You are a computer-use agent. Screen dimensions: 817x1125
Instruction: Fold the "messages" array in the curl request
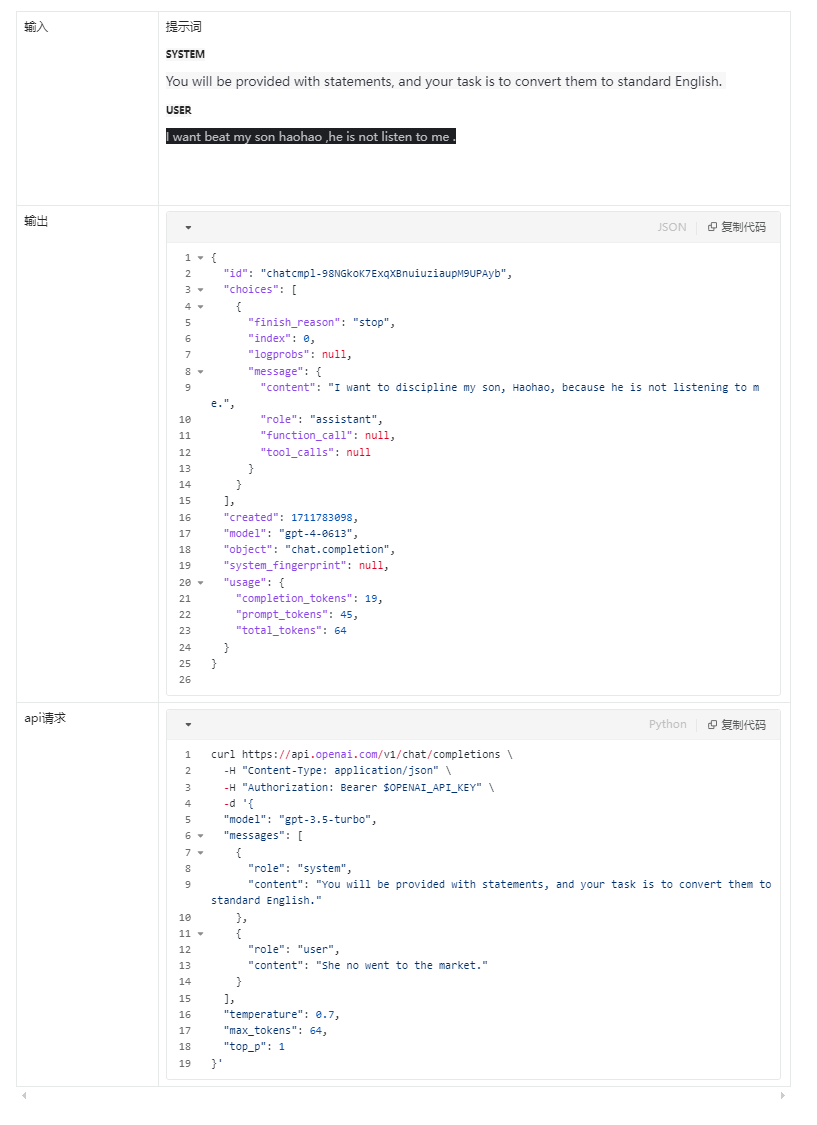click(201, 836)
